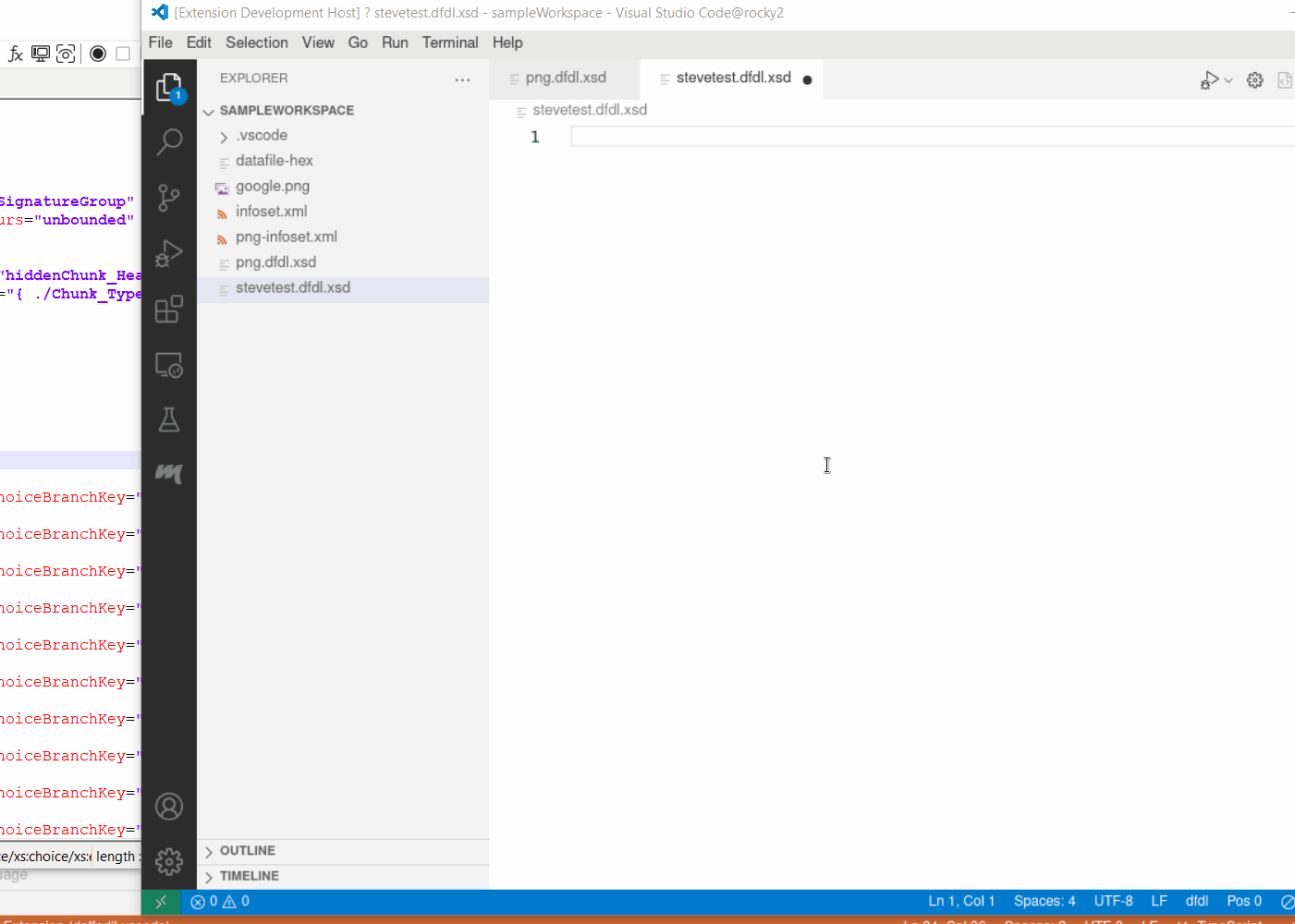Run stevetest.dfdl.xsd with the debug play icon
This screenshot has height=924, width=1295.
pos(1209,79)
